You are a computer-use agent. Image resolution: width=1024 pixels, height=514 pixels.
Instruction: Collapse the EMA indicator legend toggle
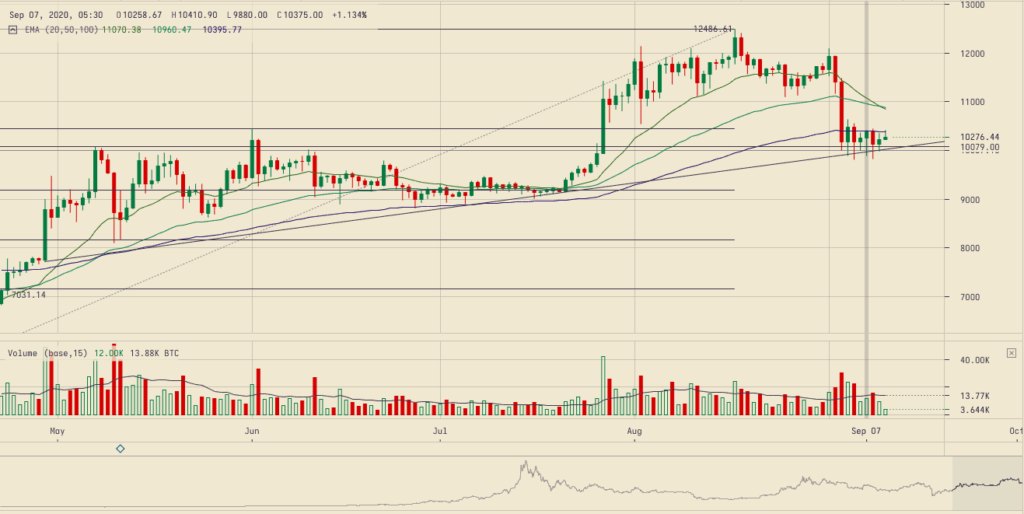pyautogui.click(x=13, y=30)
